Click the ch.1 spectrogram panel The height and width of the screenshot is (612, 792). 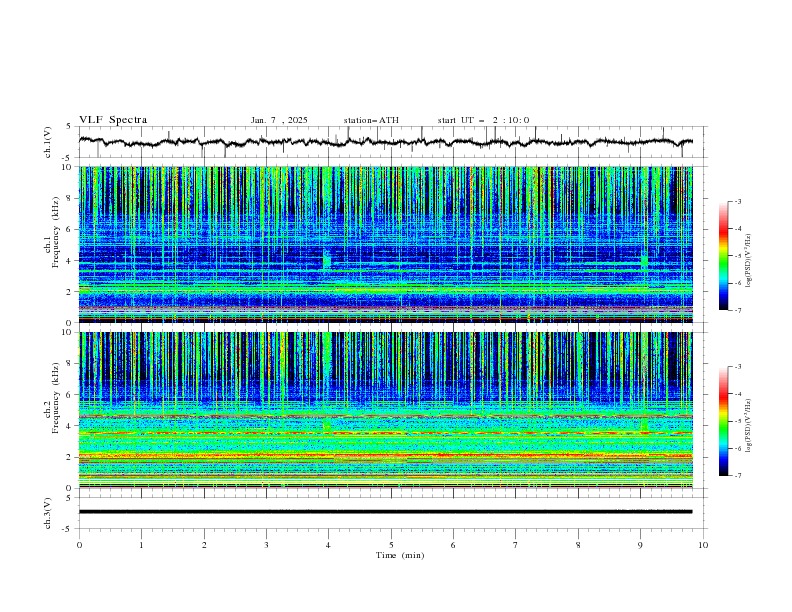pos(386,244)
